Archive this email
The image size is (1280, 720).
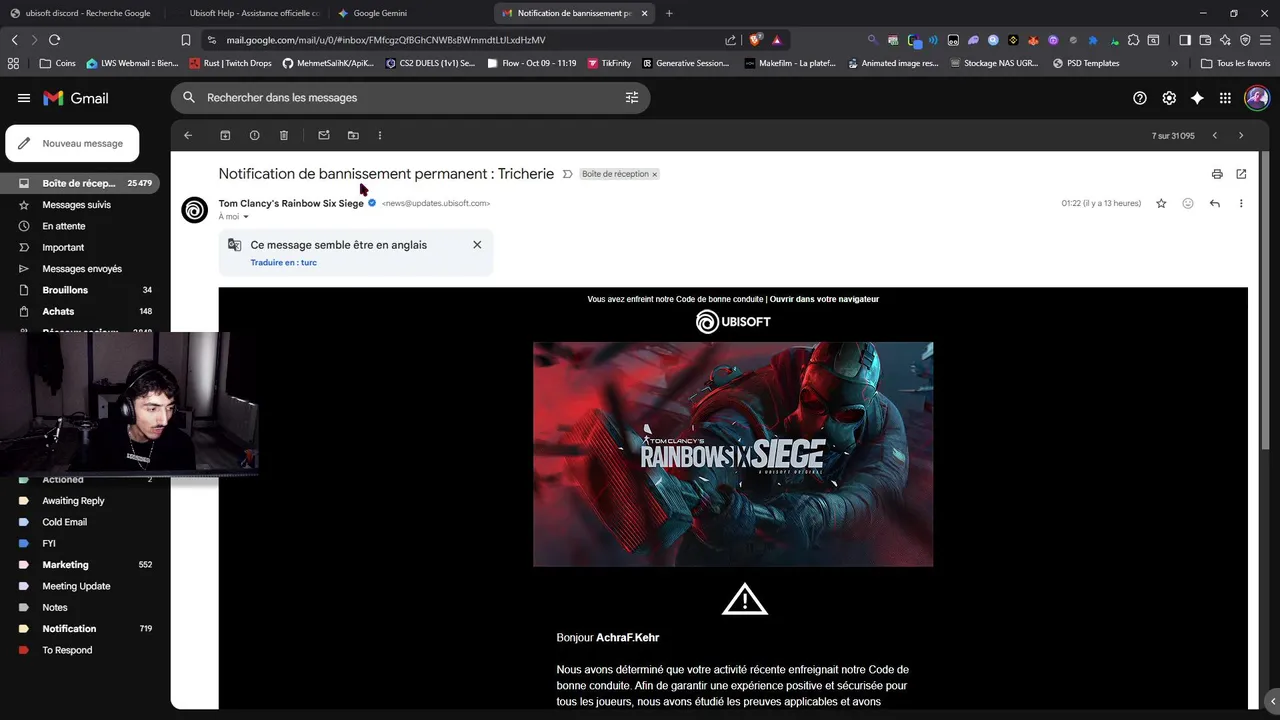(x=225, y=135)
